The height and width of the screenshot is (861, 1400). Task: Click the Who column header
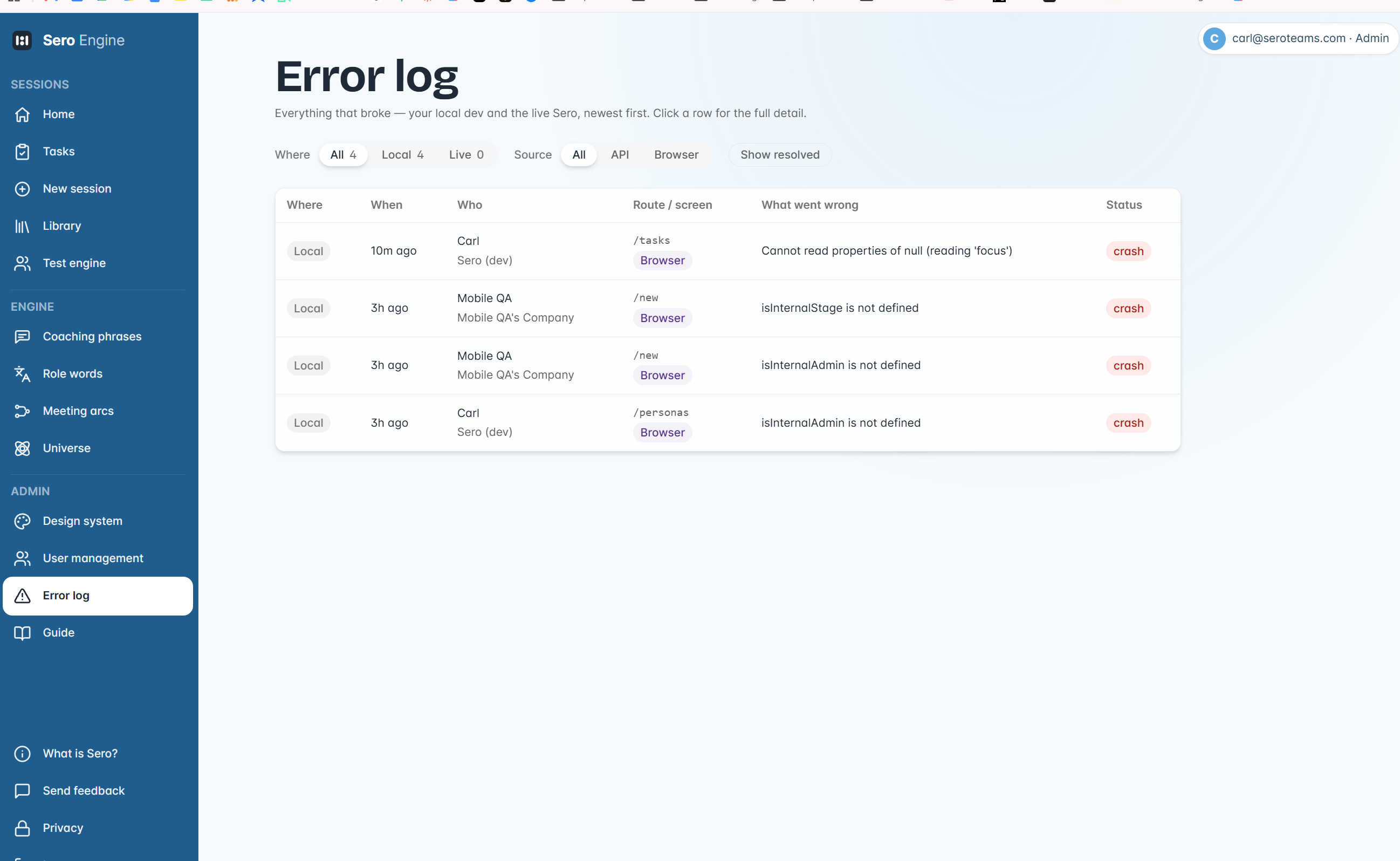470,205
